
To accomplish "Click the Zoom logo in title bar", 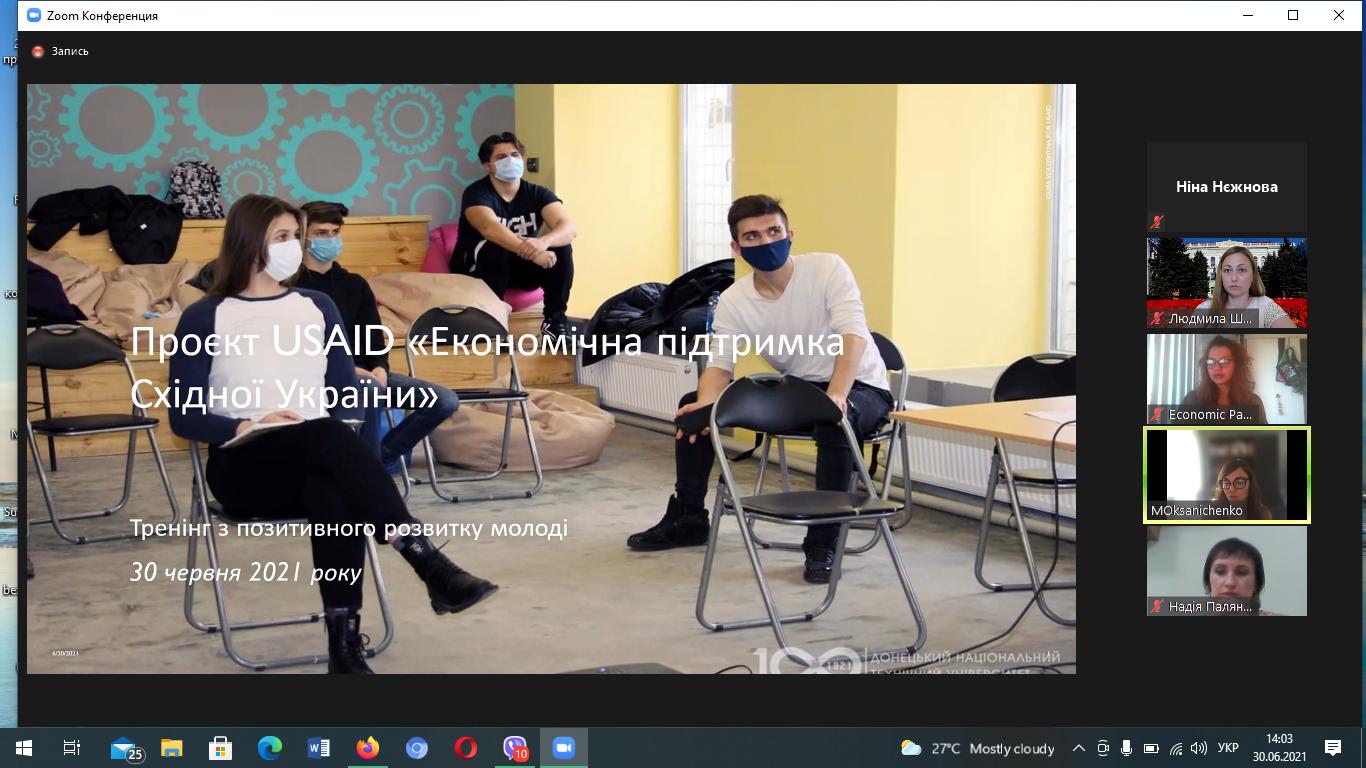I will click(x=35, y=16).
